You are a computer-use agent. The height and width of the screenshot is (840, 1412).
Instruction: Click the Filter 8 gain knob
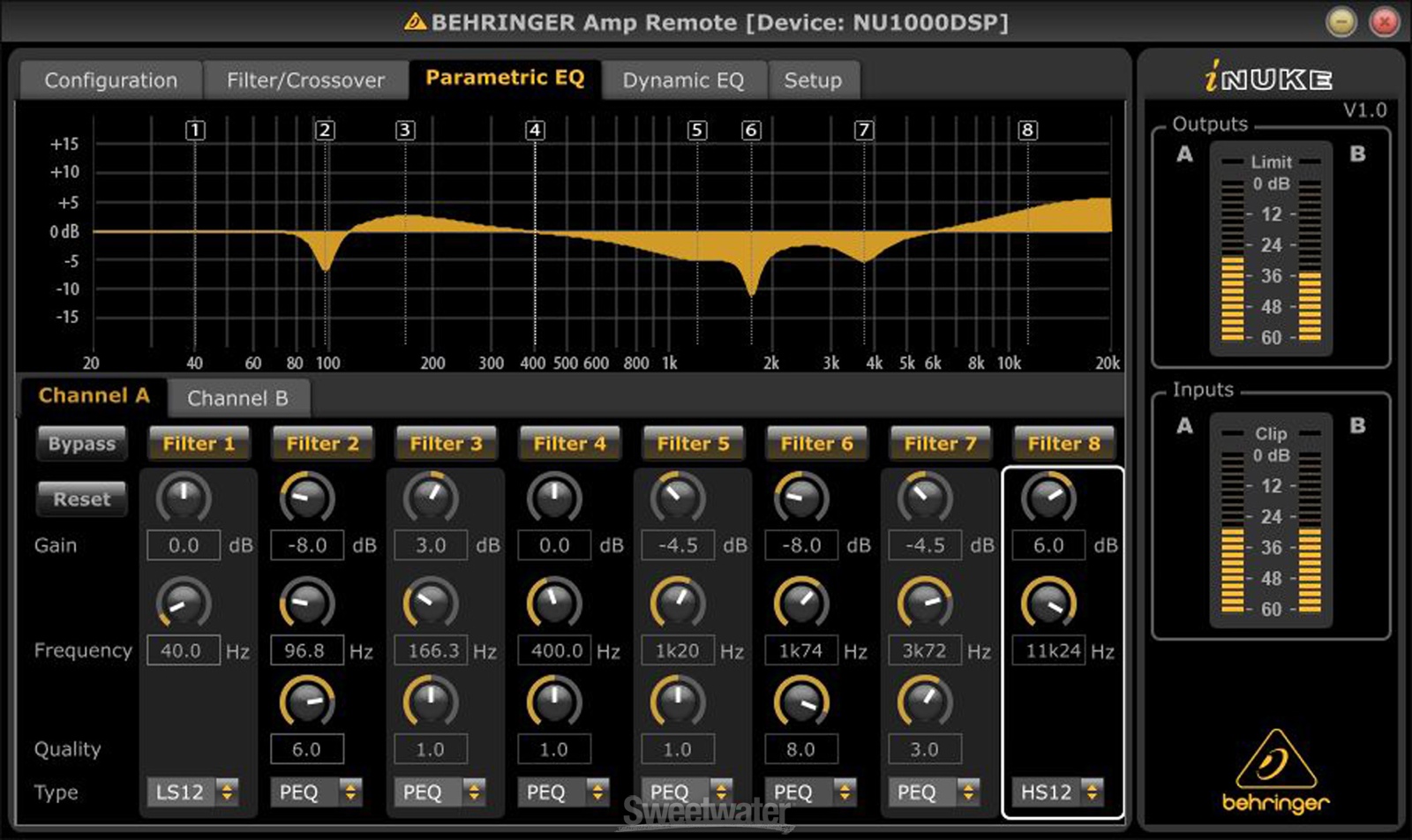(1048, 498)
